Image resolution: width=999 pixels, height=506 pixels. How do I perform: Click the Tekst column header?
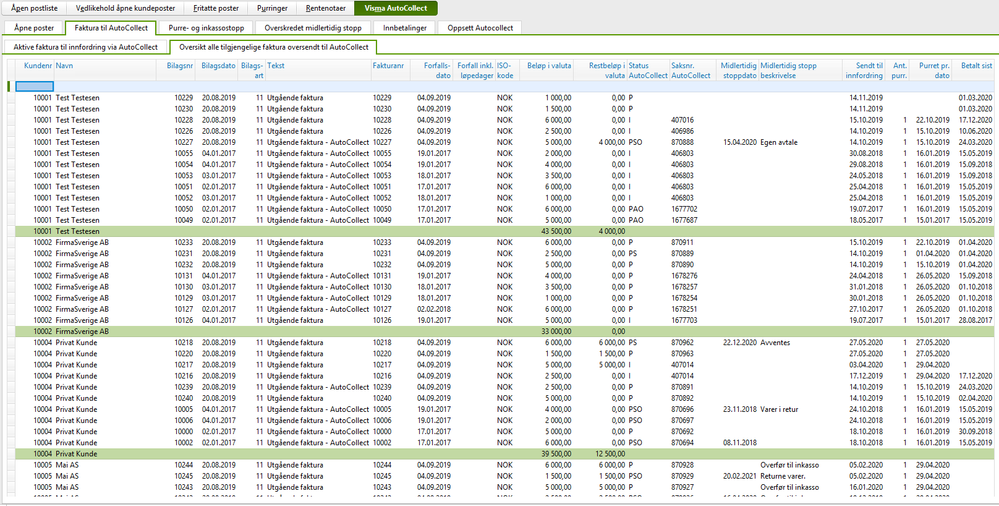point(317,70)
